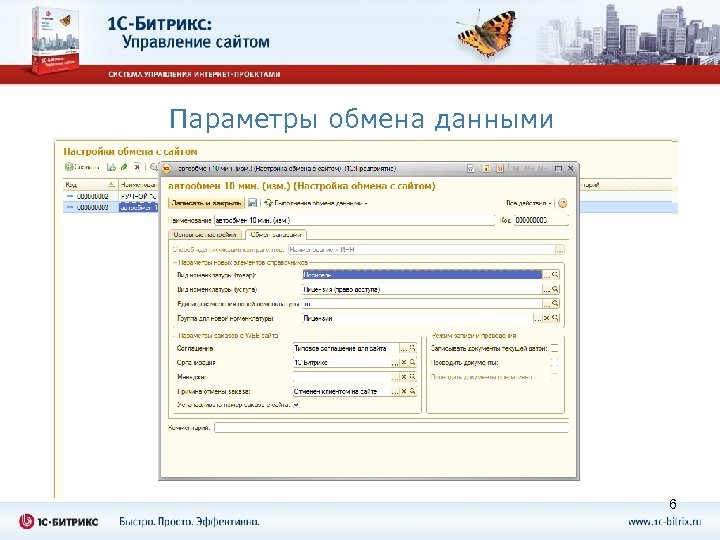Viewport: 720px width, 540px height.
Task: Click into the Наименование text field
Action: pos(354,220)
